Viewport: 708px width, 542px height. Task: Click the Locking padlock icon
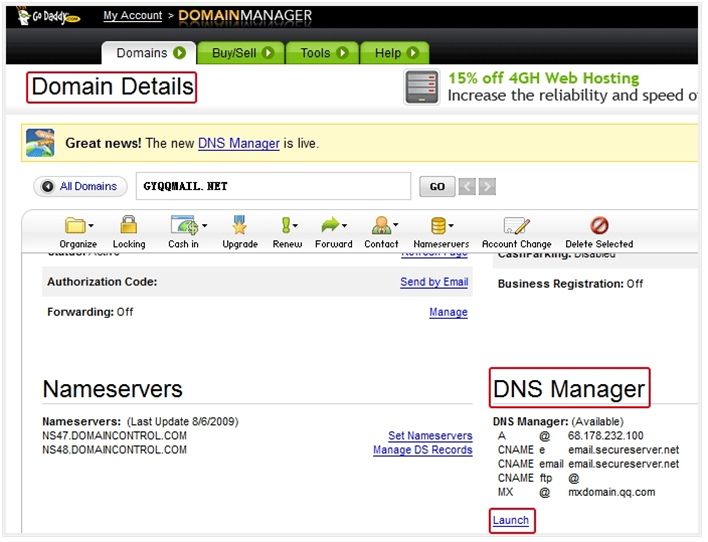[x=129, y=225]
